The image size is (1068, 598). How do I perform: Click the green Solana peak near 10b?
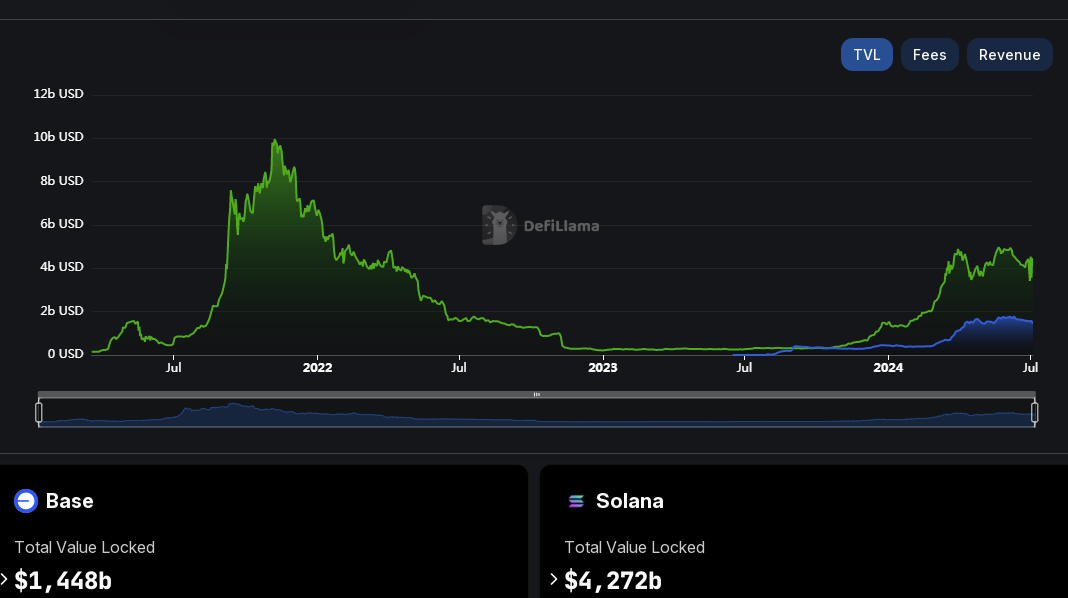tap(274, 142)
